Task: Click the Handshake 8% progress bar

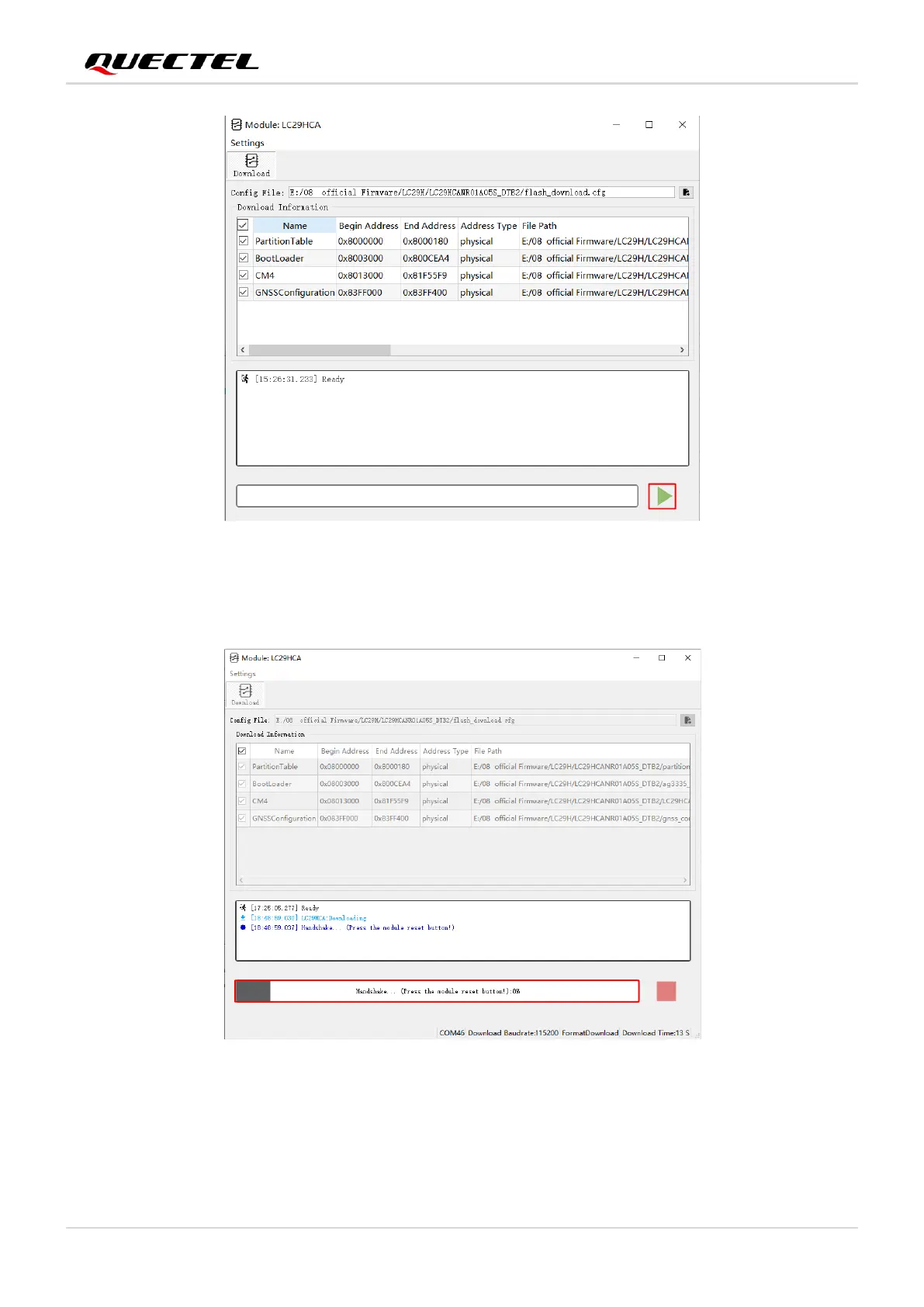Action: (437, 991)
